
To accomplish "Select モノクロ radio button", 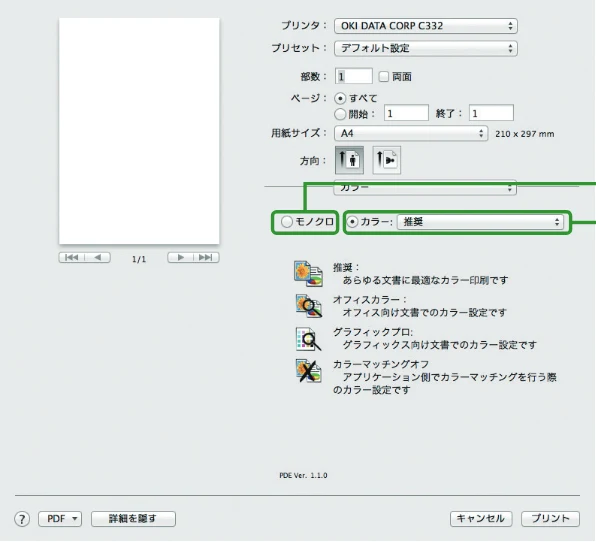I will 287,222.
